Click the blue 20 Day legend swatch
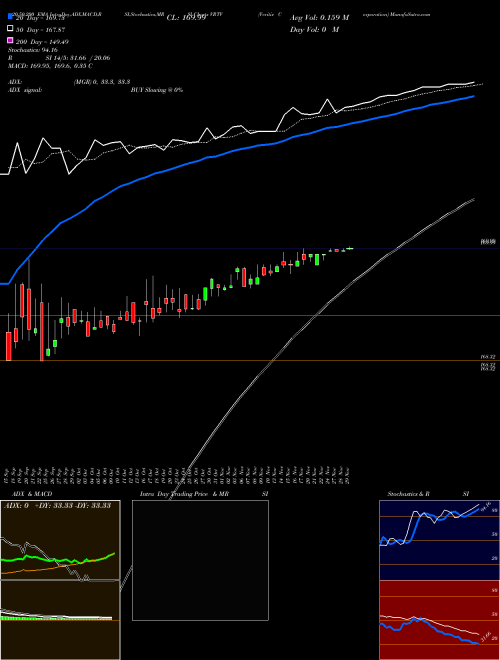Image resolution: width=500 pixels, height=660 pixels. pyautogui.click(x=10, y=17)
